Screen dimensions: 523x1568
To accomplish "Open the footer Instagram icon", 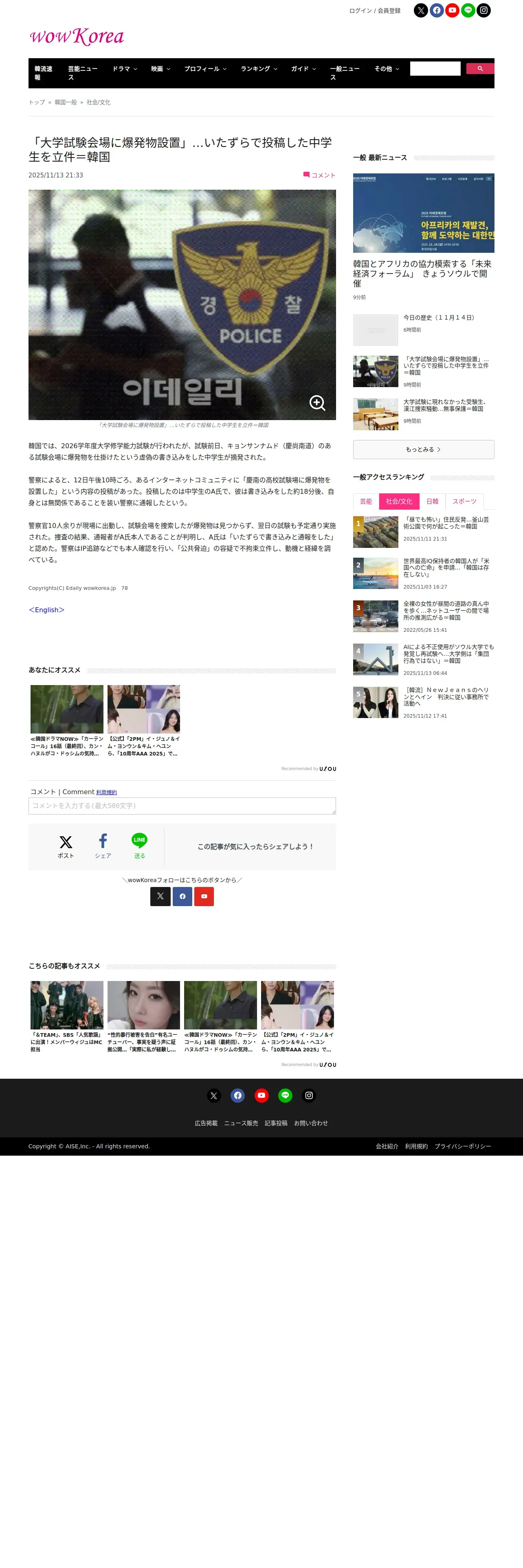I will pyautogui.click(x=309, y=1096).
